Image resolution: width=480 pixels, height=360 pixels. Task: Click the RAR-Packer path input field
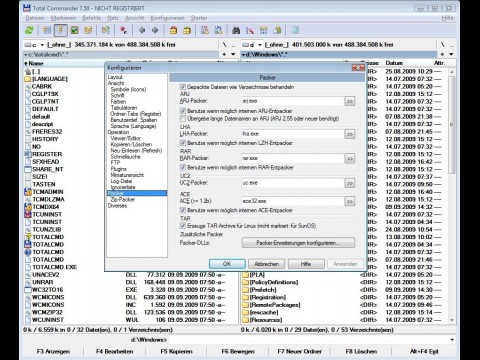[x=293, y=158]
